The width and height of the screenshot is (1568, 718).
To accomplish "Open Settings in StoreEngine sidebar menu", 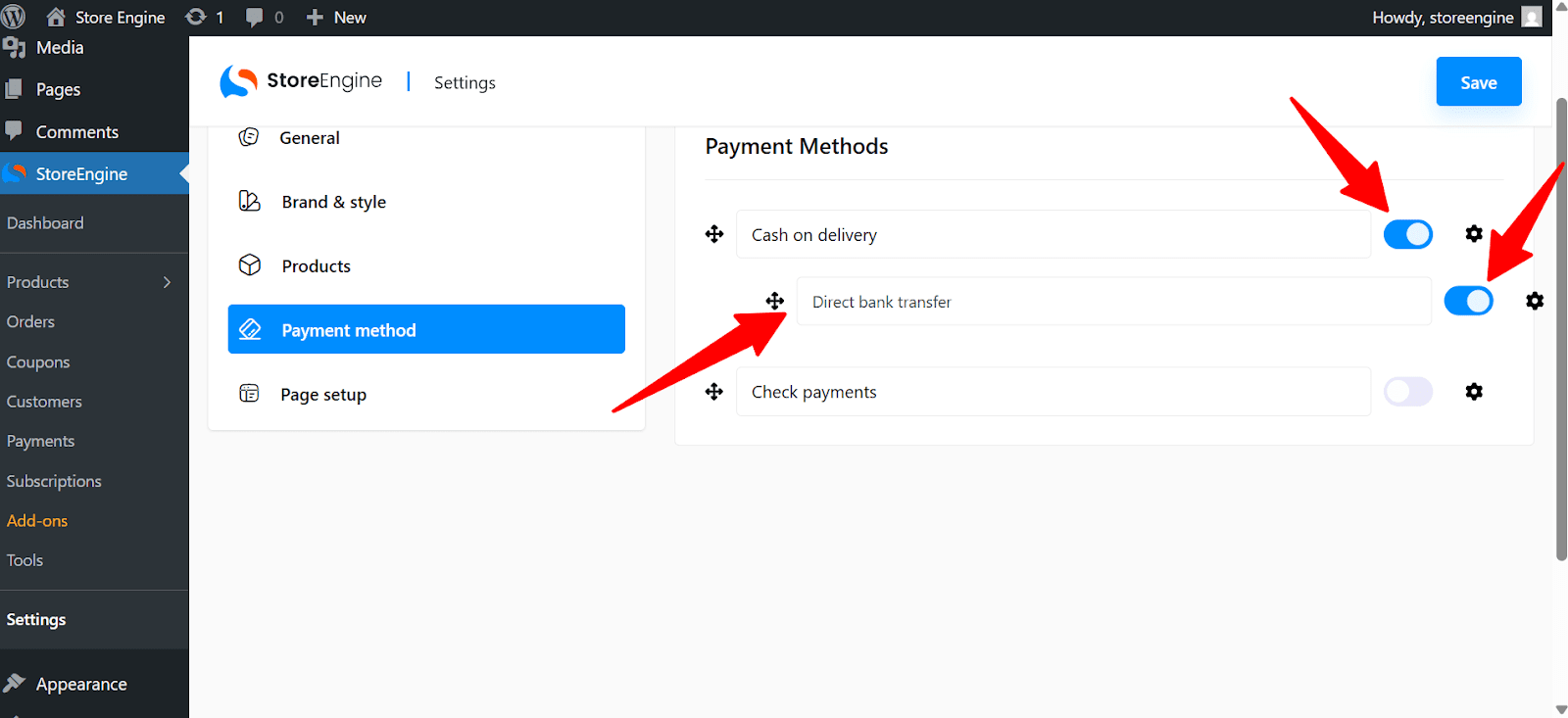I will click(36, 619).
